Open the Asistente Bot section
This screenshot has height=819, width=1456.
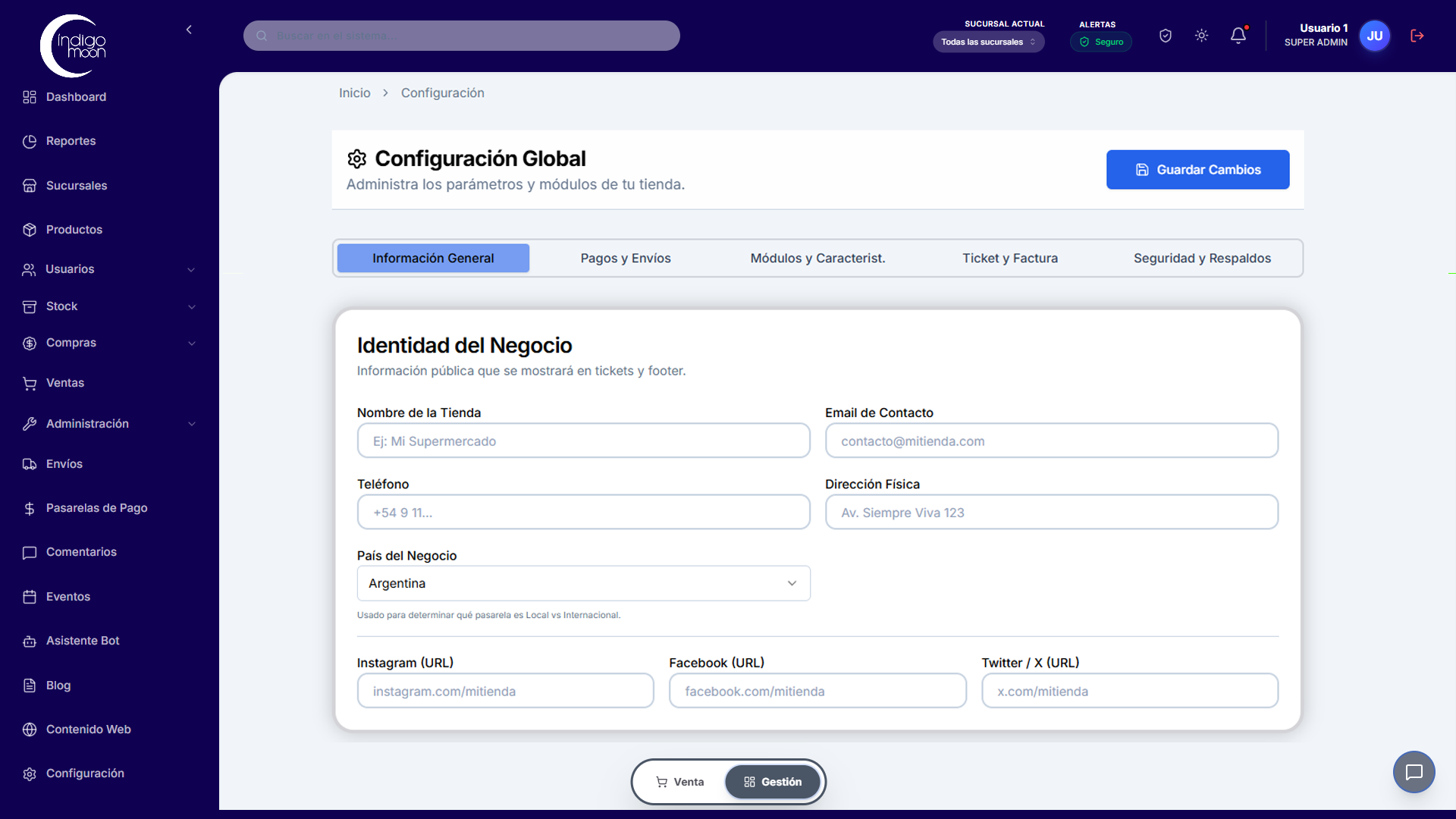(82, 640)
